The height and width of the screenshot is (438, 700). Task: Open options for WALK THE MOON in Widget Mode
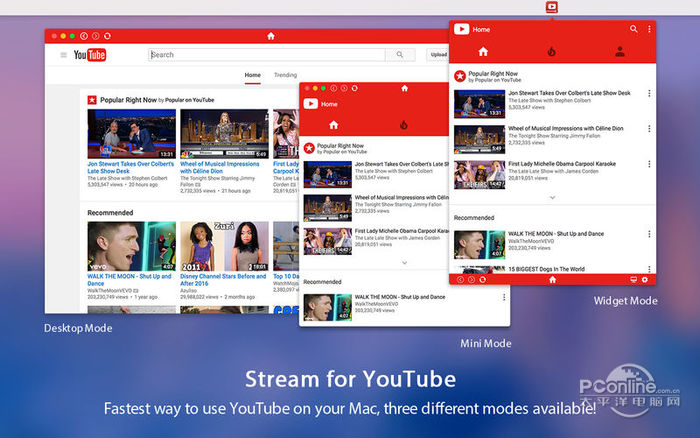649,234
